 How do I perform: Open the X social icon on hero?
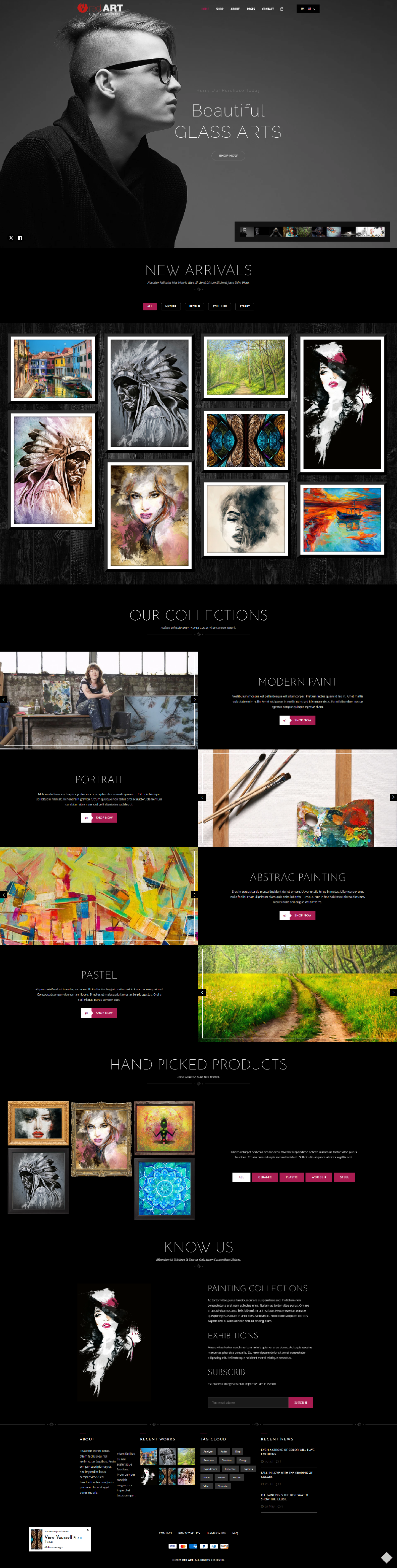tap(11, 238)
